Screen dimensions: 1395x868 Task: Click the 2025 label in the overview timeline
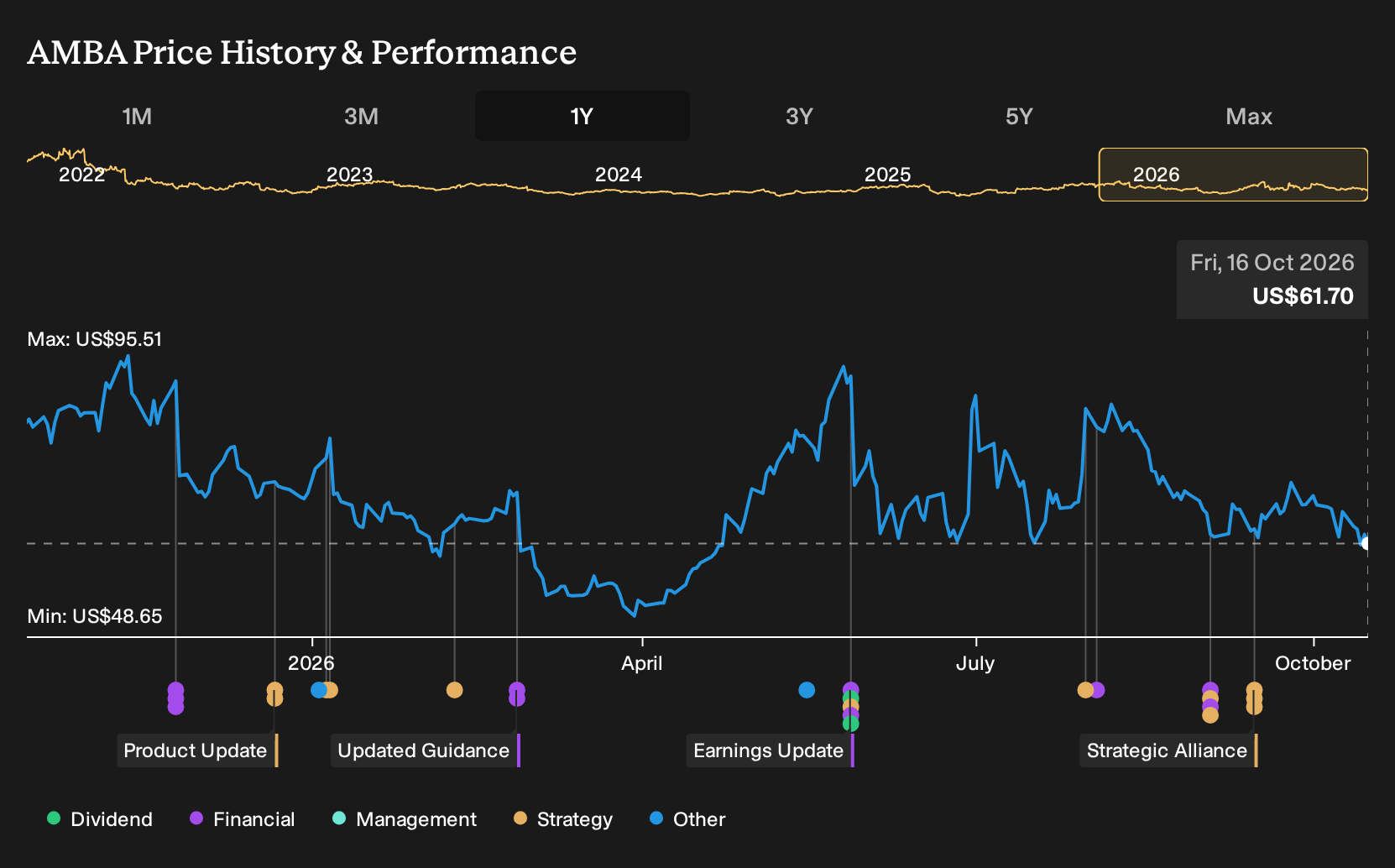887,175
